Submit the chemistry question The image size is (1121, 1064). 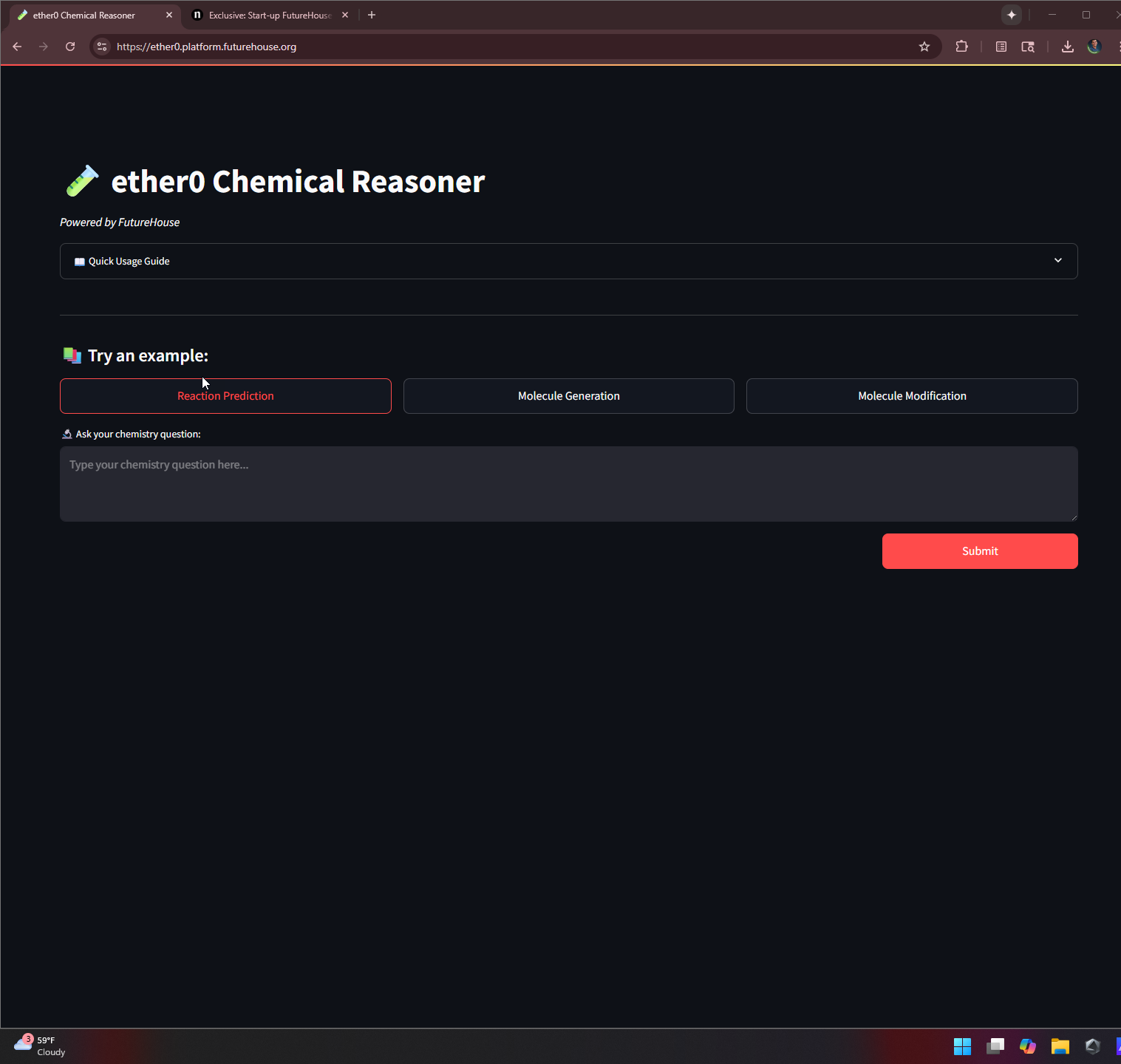click(x=980, y=551)
